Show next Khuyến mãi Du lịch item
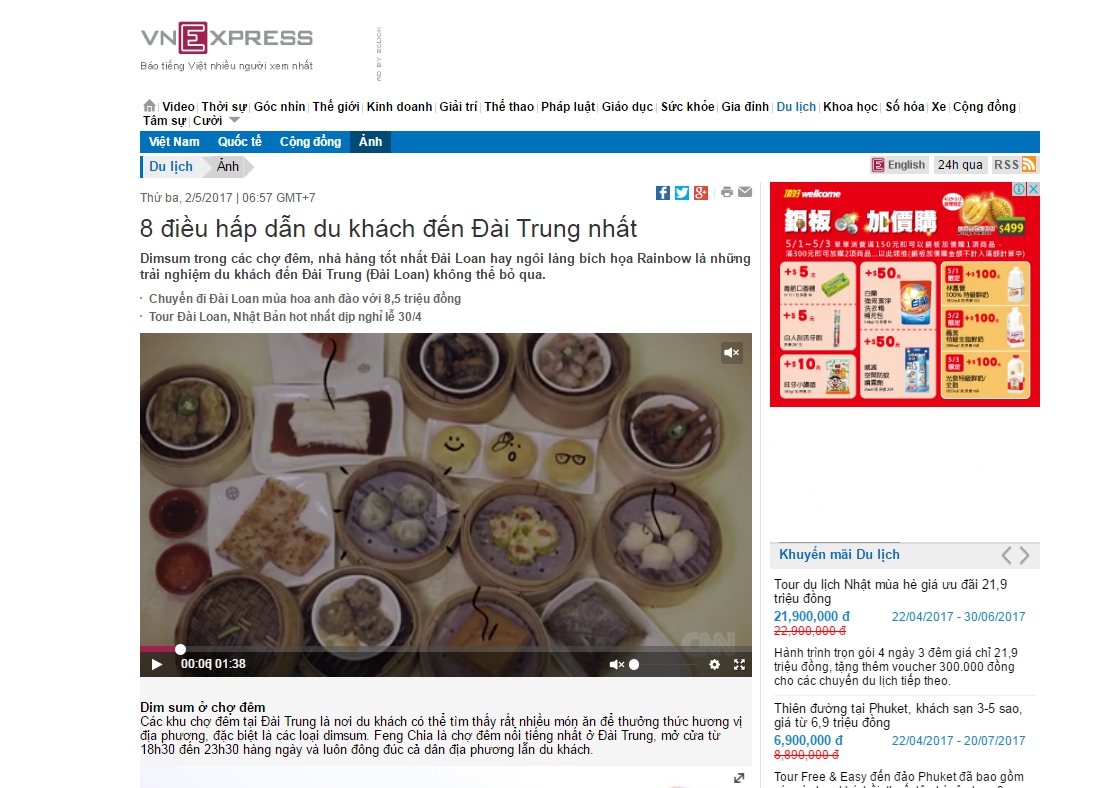 [x=1024, y=555]
